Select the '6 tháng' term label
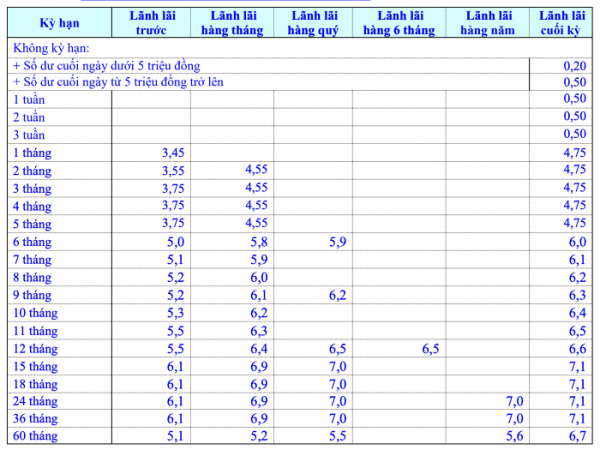 (32, 241)
